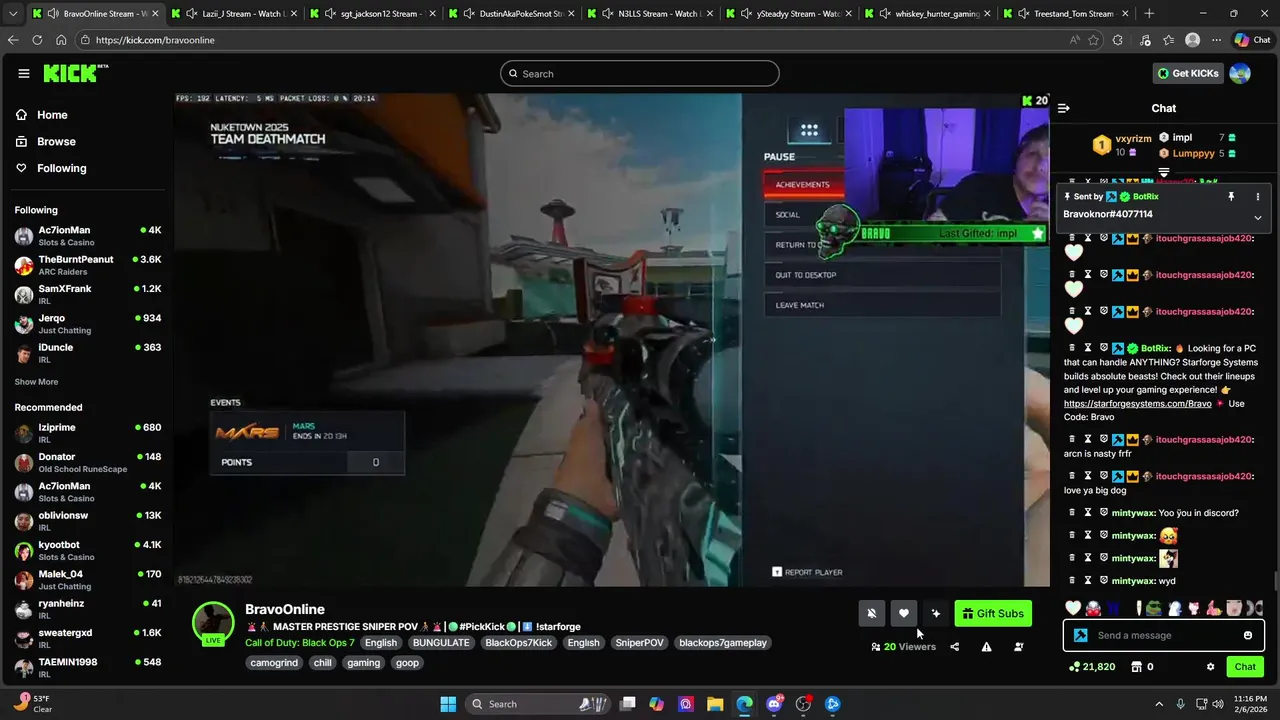Open TheBurntPeanut channel in sidebar

88,265
